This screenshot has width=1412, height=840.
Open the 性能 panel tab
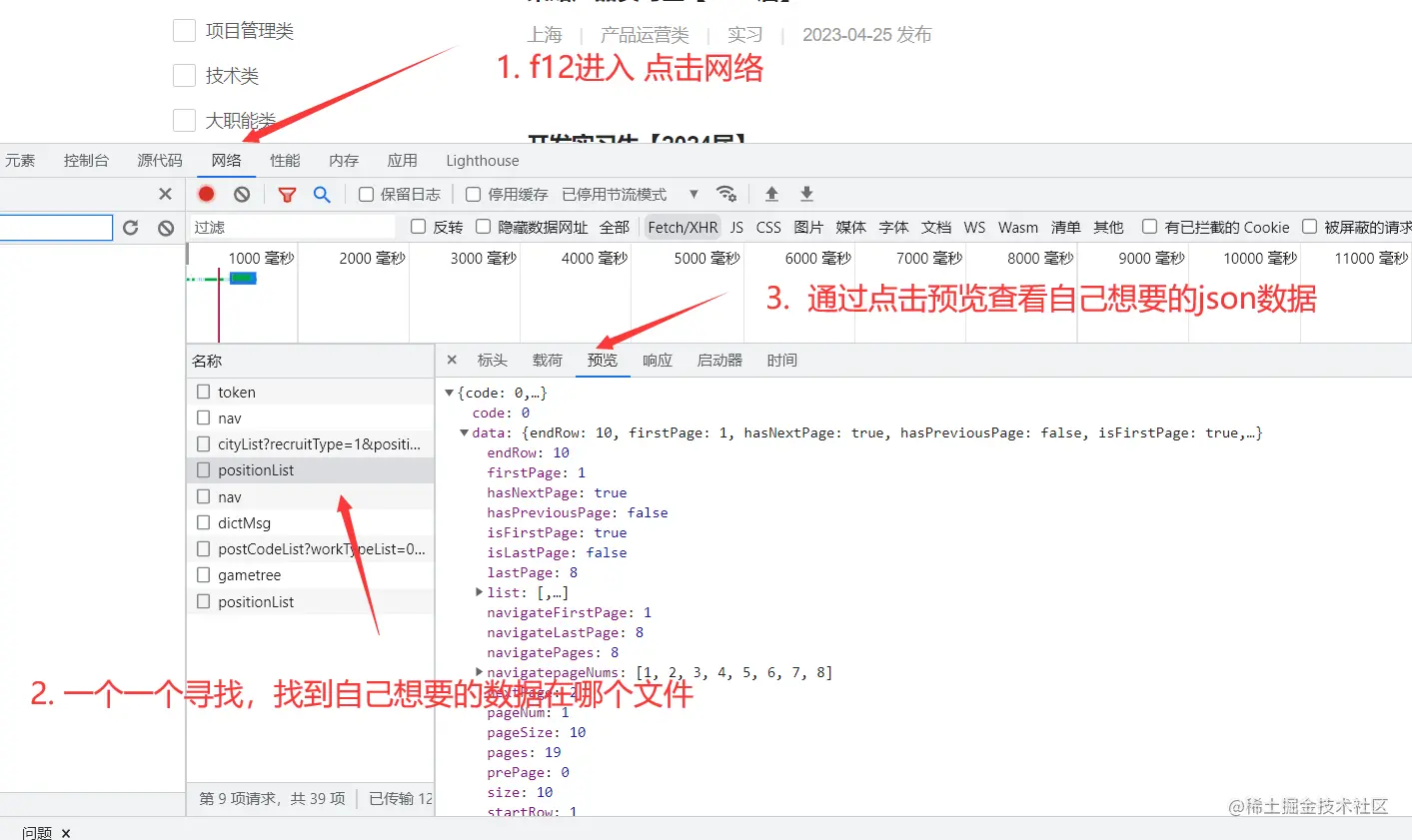coord(286,160)
